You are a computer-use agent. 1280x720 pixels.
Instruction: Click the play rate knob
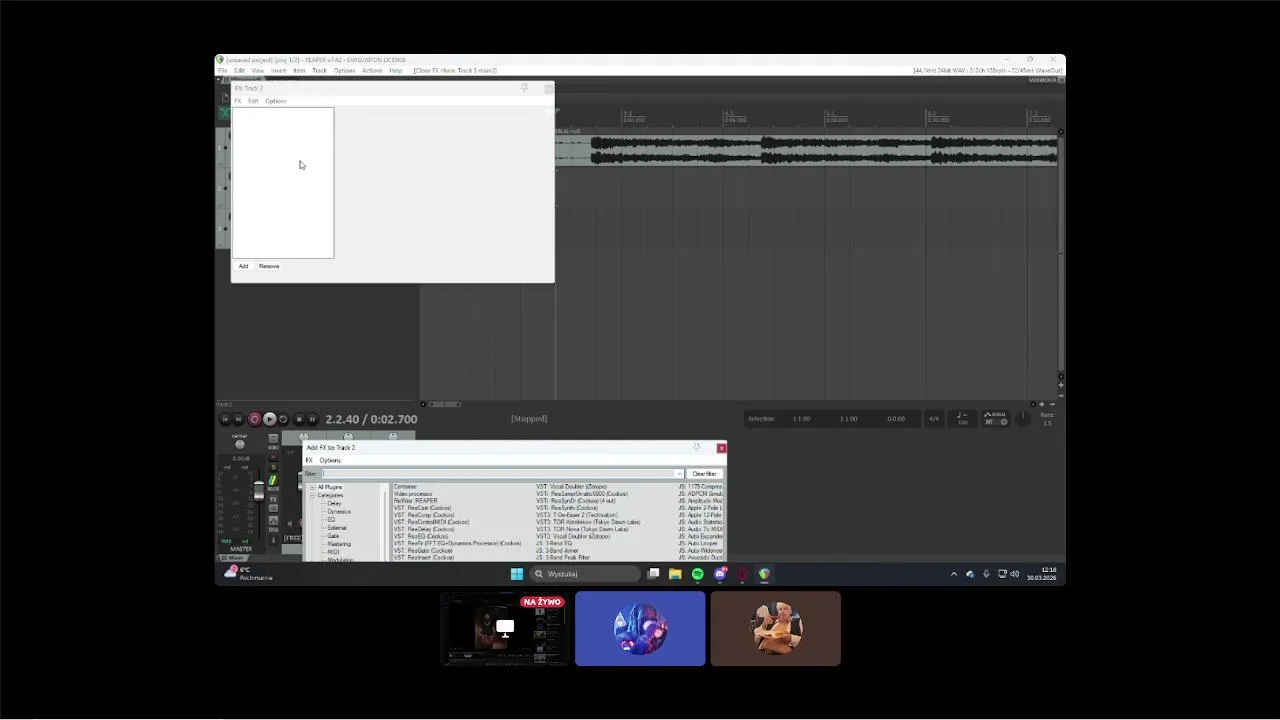pos(1022,418)
